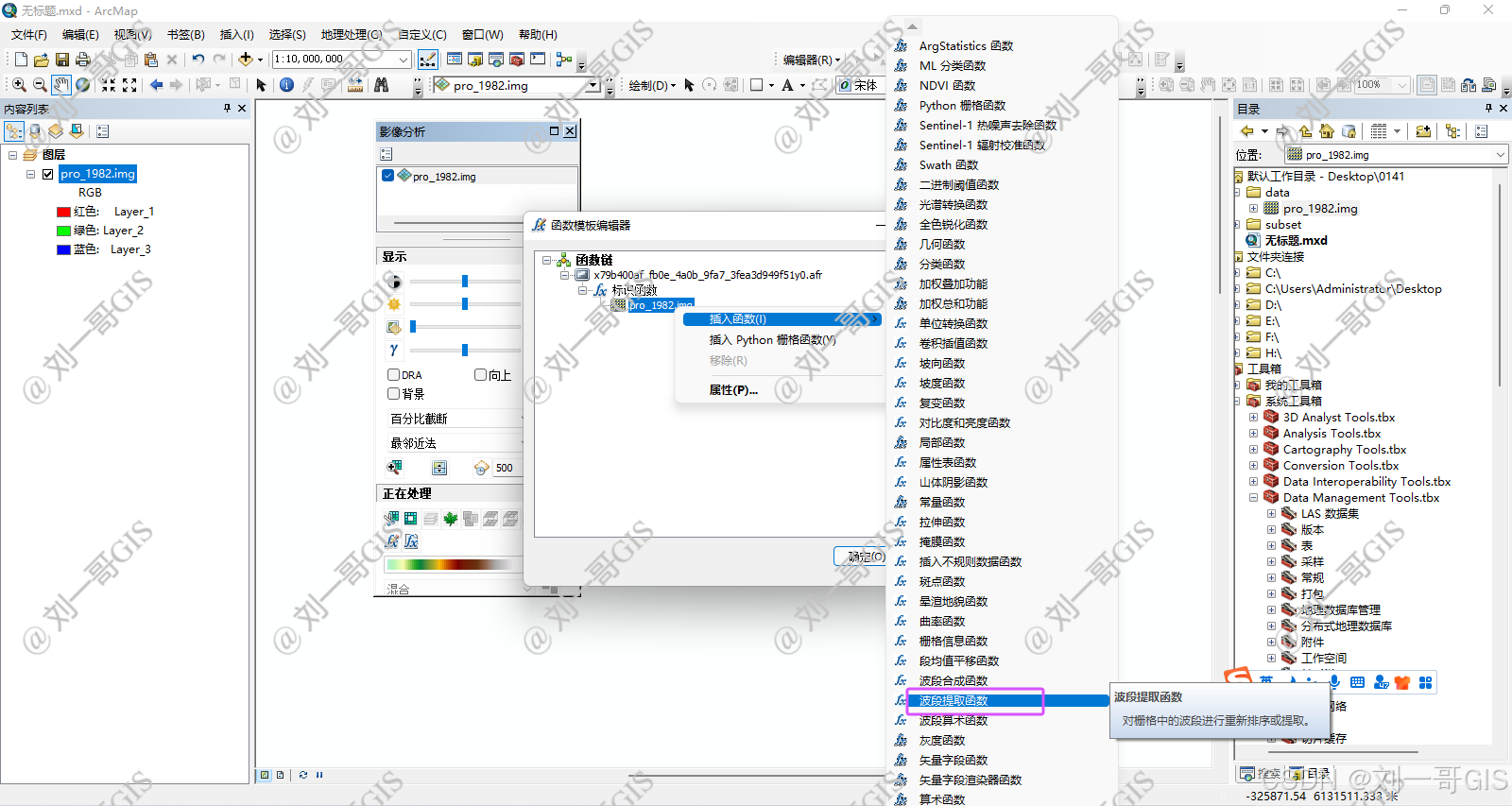The width and height of the screenshot is (1512, 806).
Task: Open the Editor toolbar icon
Action: [x=428, y=60]
